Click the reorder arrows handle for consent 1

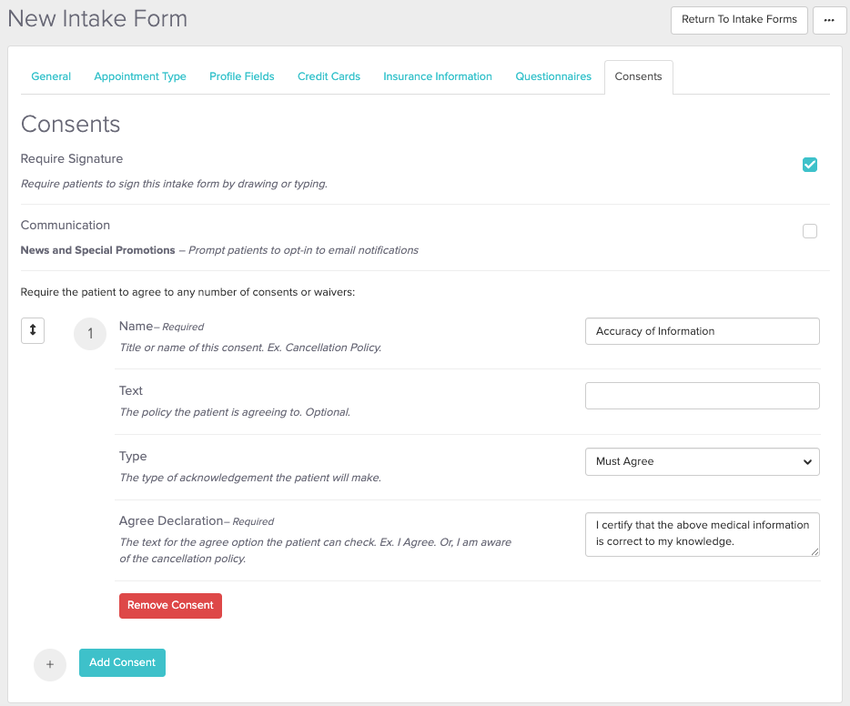33,330
